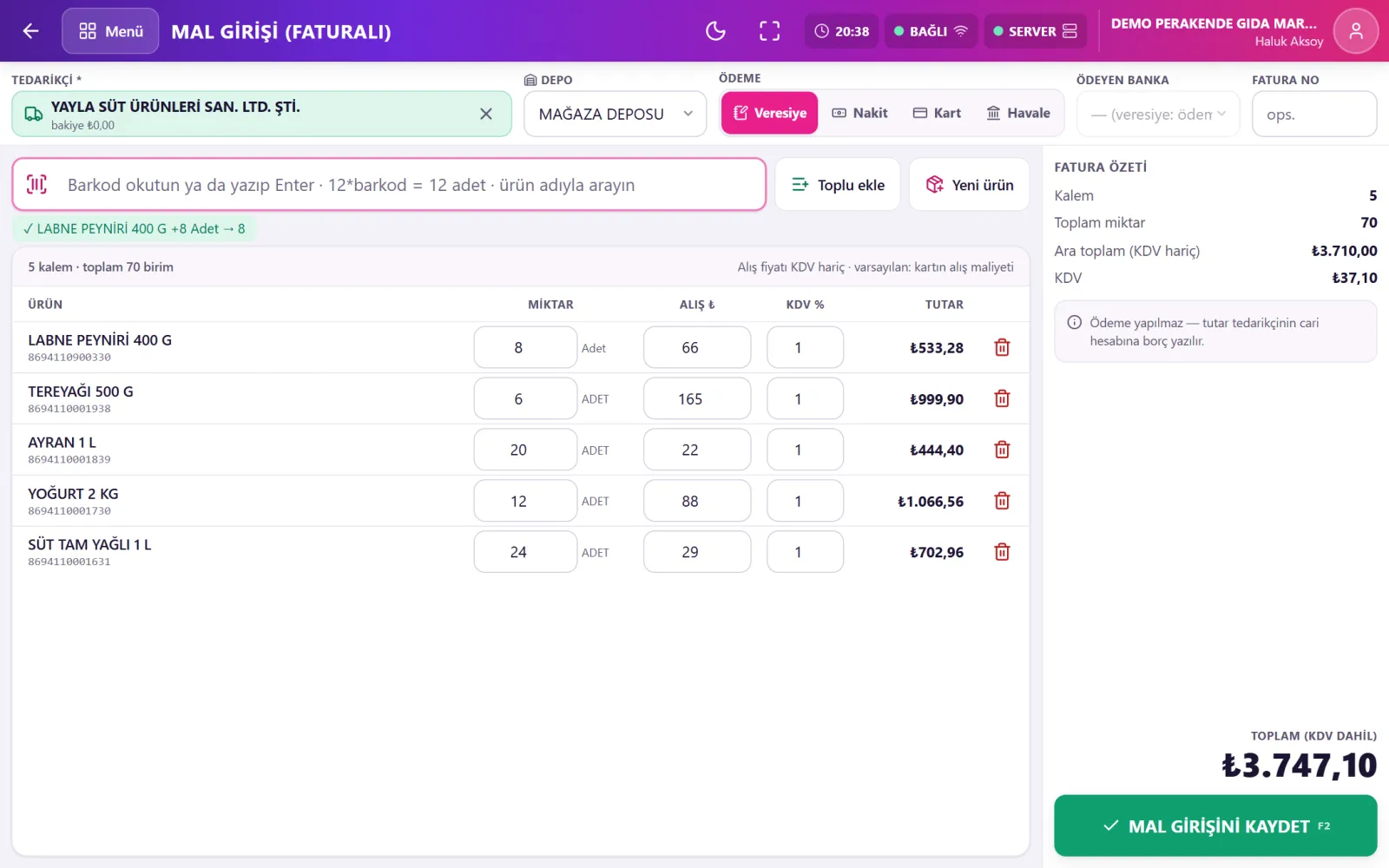Image resolution: width=1389 pixels, height=868 pixels.
Task: Select Kart payment option
Action: 937,113
